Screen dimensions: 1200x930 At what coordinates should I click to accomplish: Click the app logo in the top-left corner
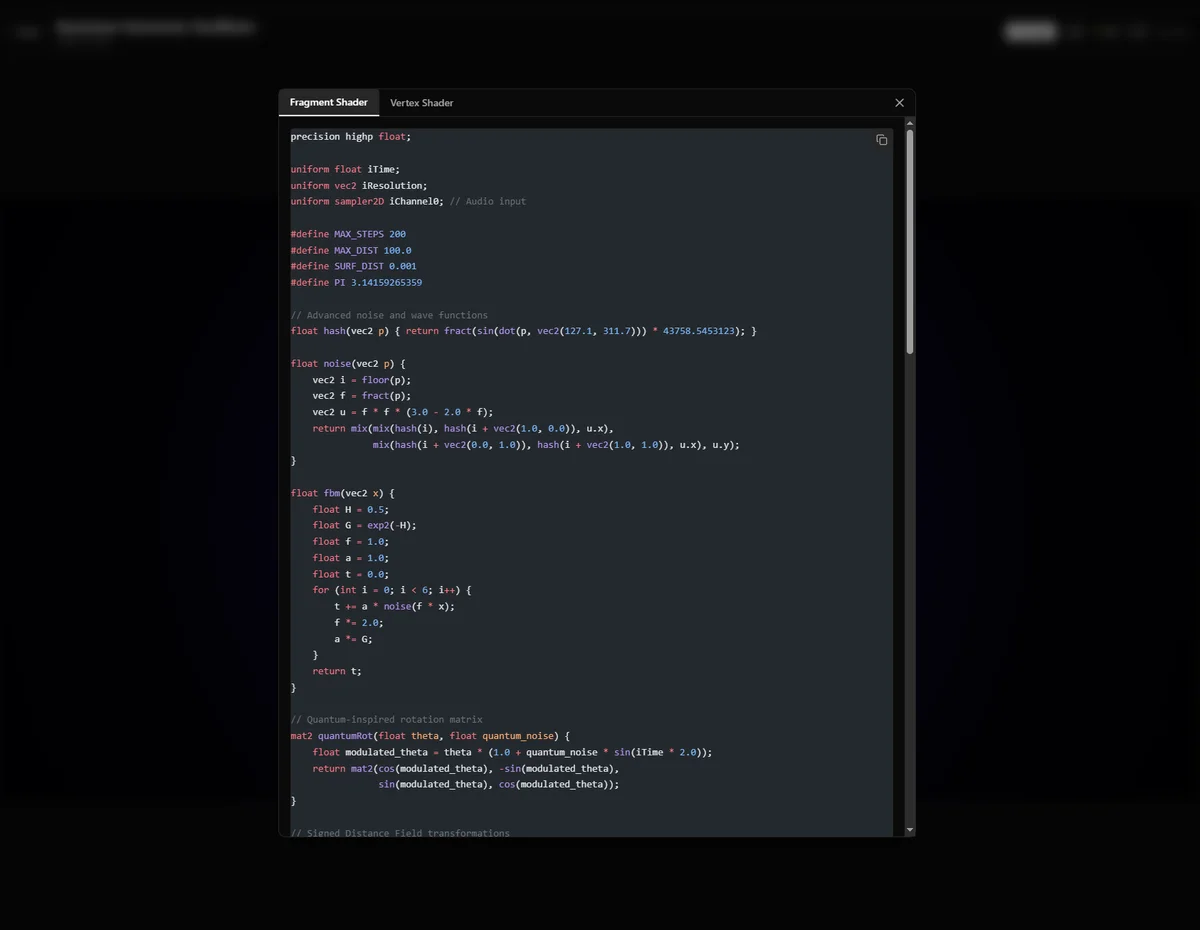[x=26, y=31]
